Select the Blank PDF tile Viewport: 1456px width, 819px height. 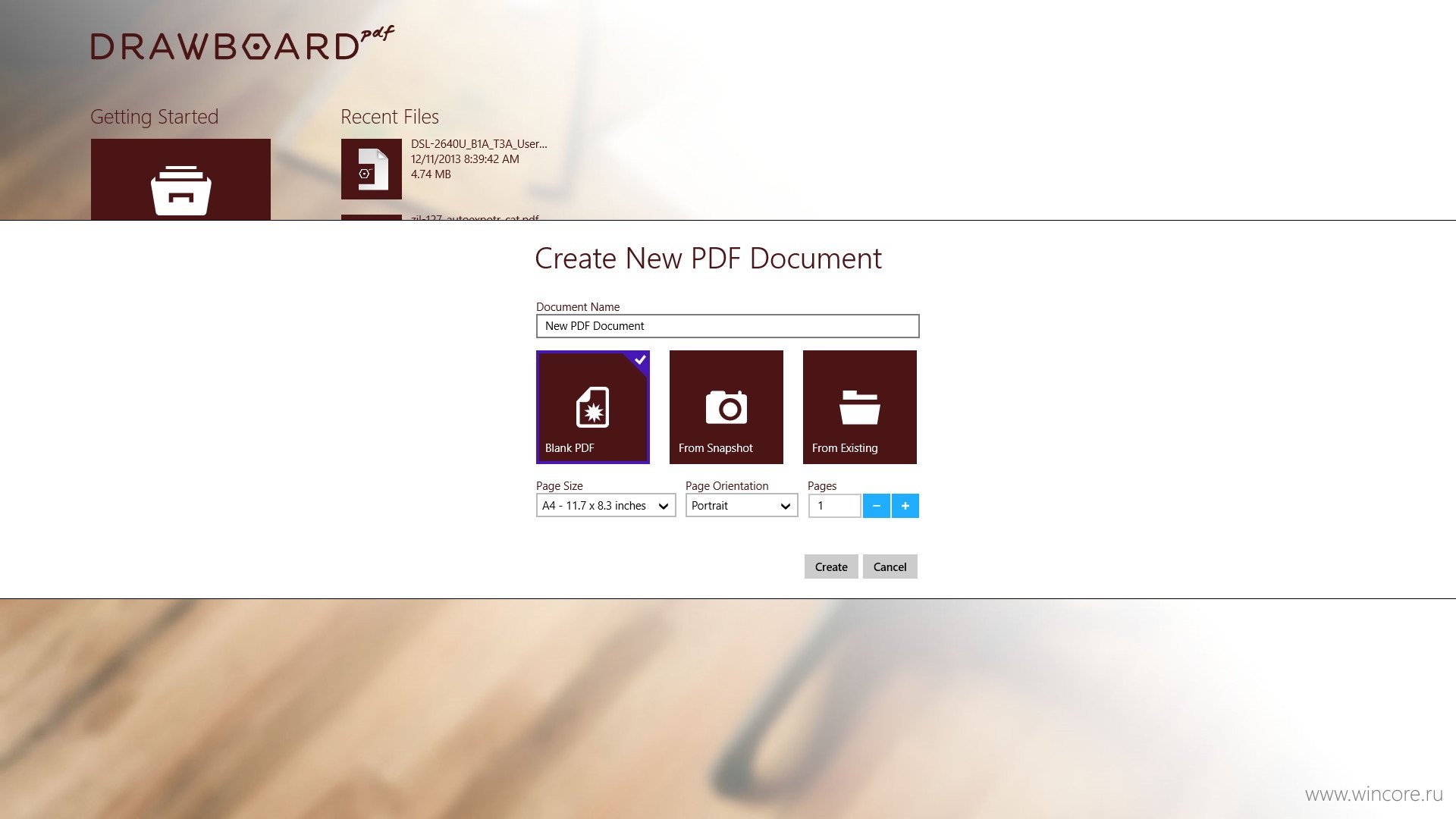(592, 407)
